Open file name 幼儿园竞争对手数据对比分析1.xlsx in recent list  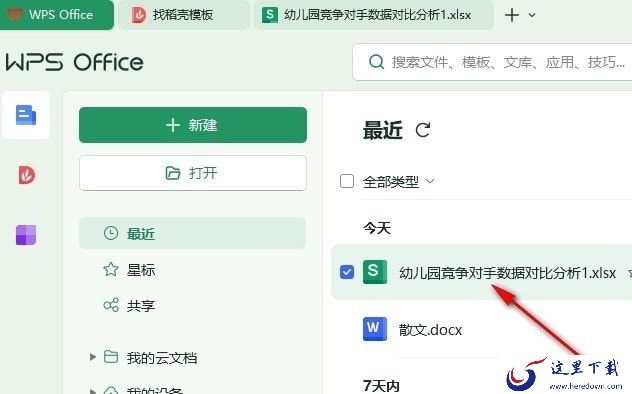click(507, 273)
